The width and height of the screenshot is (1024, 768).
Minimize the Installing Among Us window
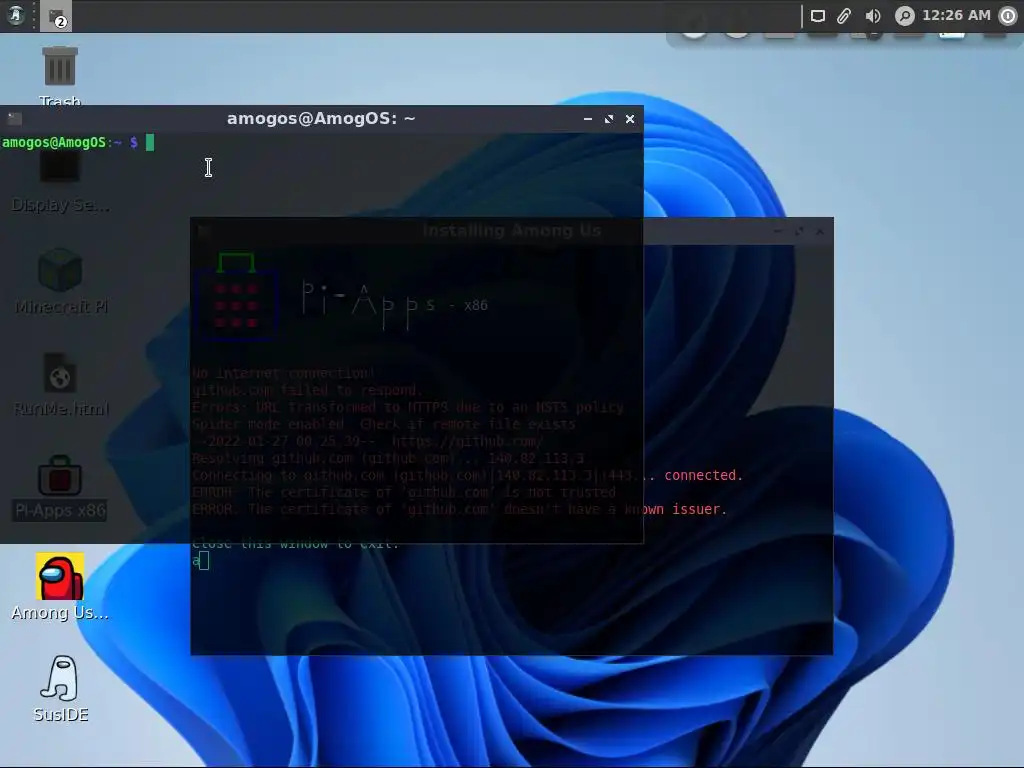click(778, 231)
